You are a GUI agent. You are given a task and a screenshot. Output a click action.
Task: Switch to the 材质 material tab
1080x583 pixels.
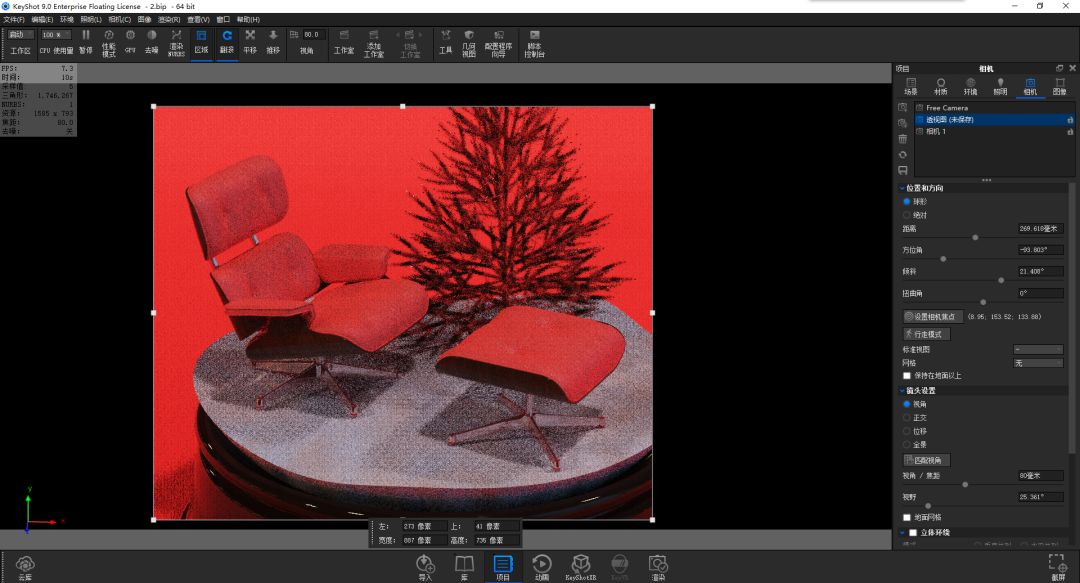pyautogui.click(x=940, y=87)
